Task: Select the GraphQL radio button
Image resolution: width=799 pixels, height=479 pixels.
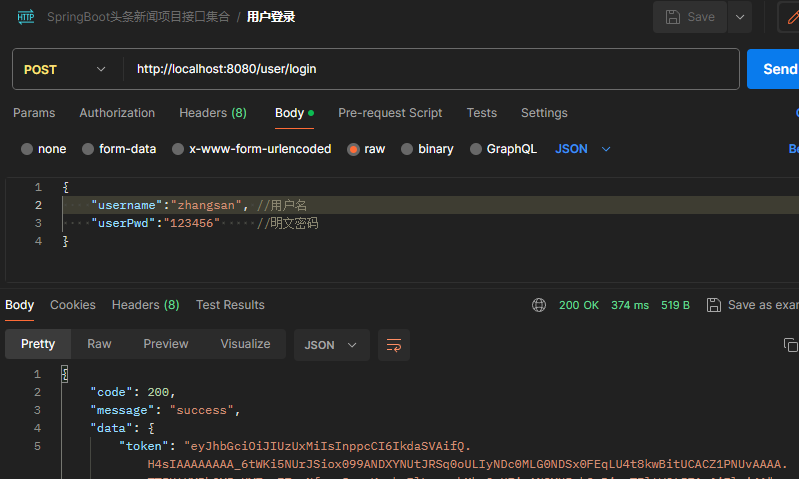Action: tap(475, 149)
